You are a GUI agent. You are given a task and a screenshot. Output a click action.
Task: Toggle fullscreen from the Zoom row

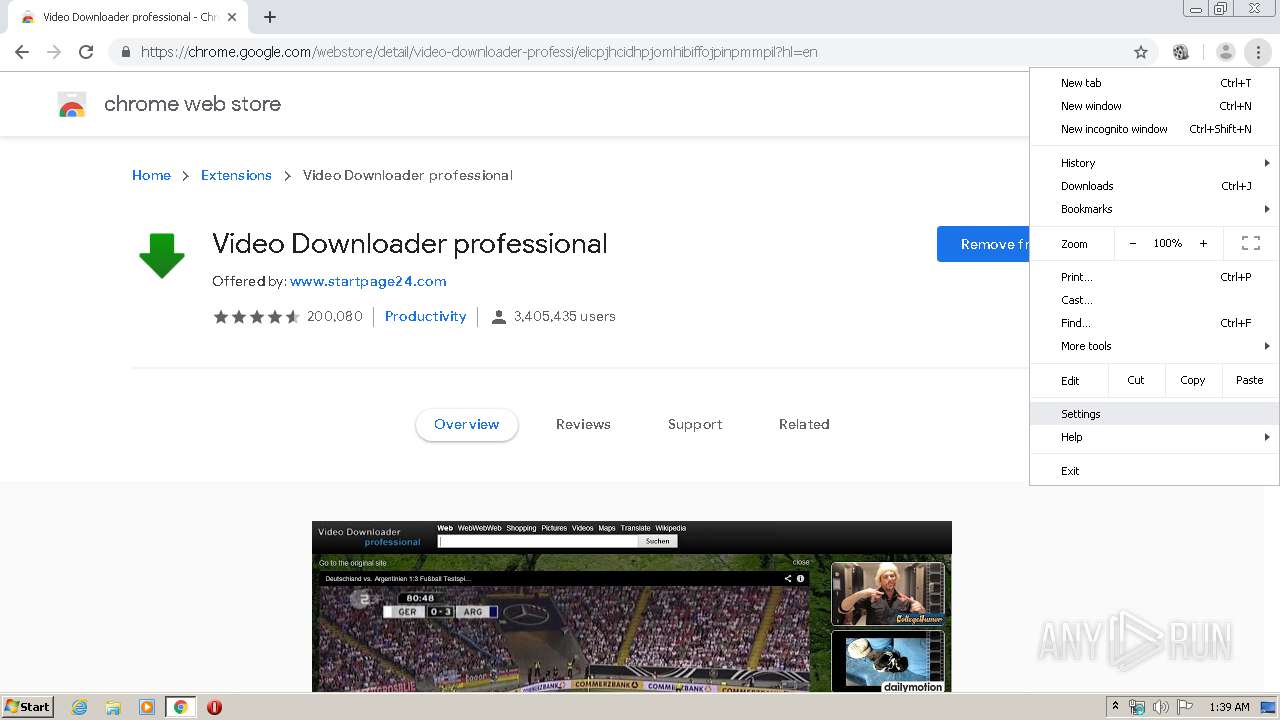pos(1250,243)
